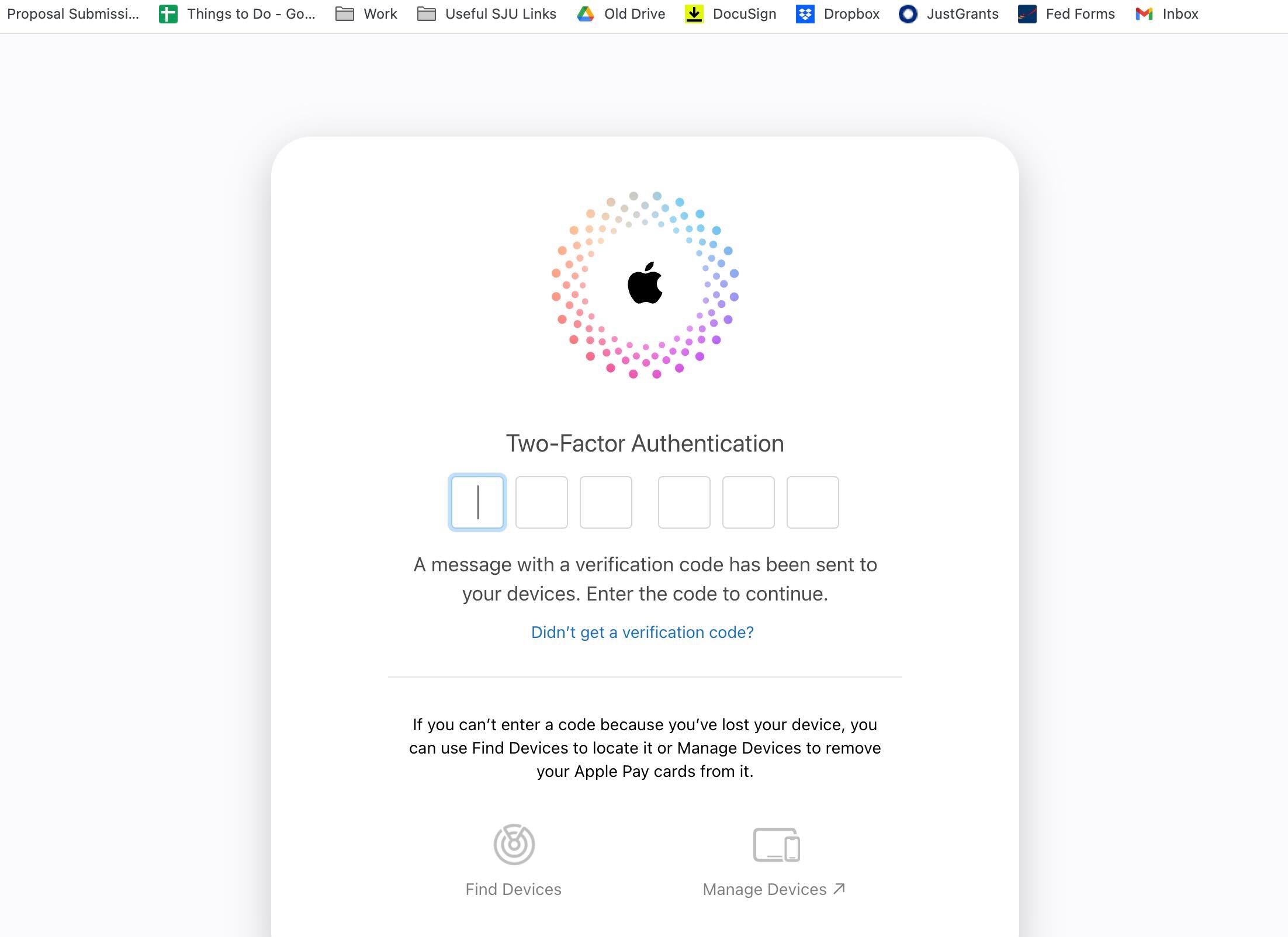
Task: Open the Proposal Submissi... bookmark
Action: (73, 14)
